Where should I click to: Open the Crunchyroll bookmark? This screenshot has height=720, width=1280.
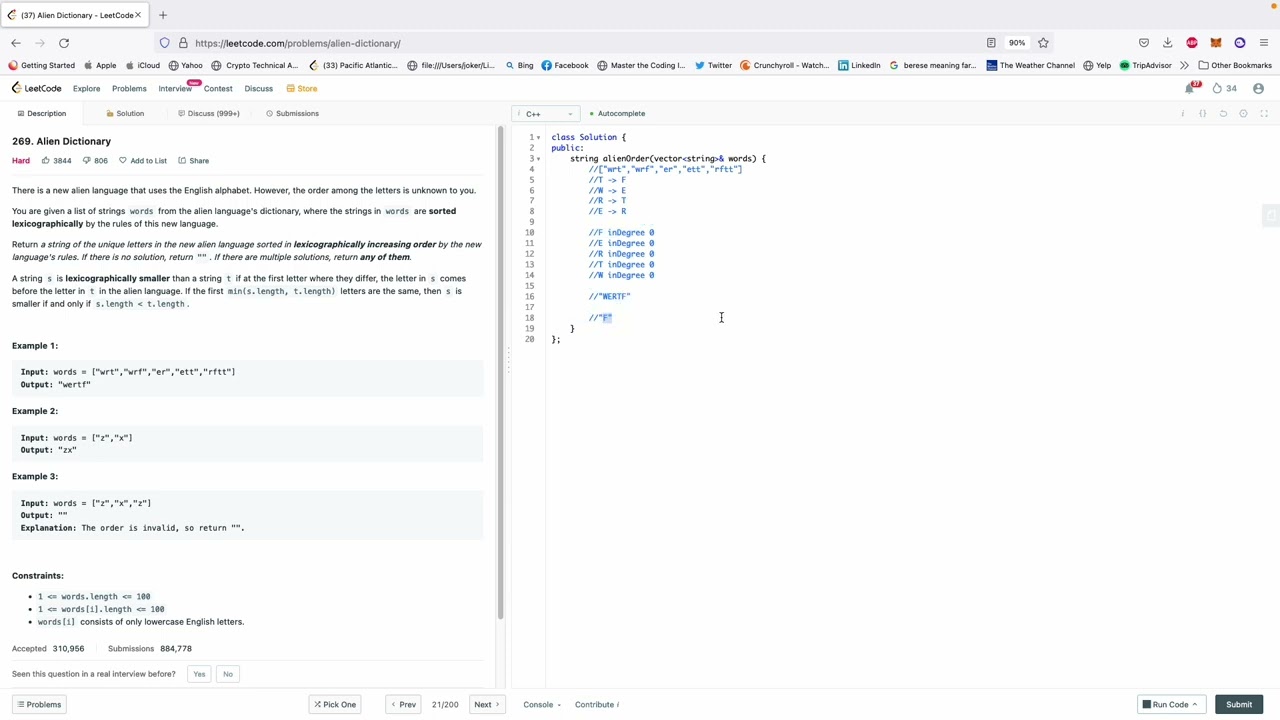pos(784,65)
